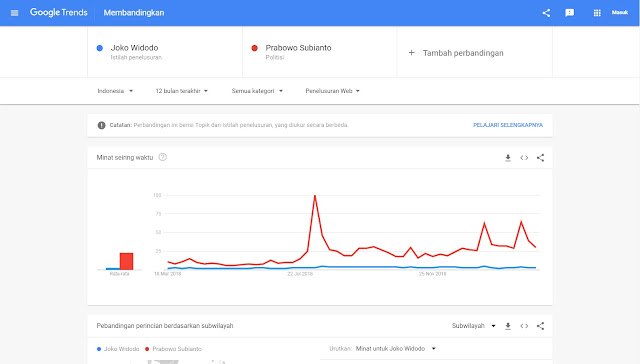Open the feedback icon in header
The height and width of the screenshot is (364, 640).
569,13
